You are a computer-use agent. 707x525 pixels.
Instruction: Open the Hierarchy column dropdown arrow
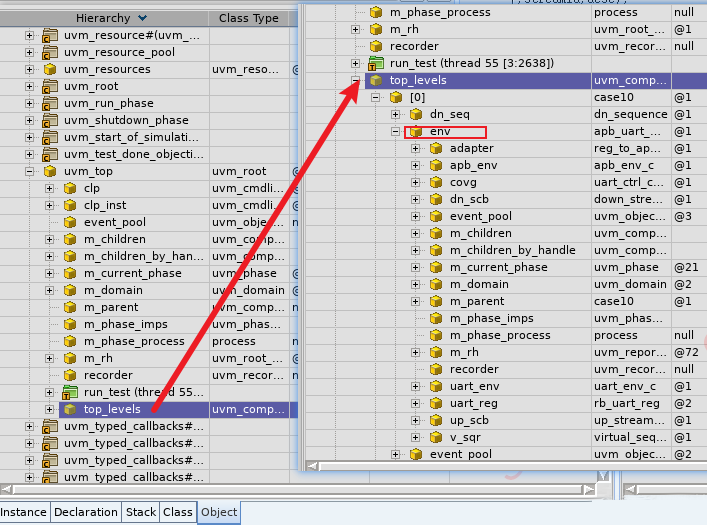pos(142,18)
